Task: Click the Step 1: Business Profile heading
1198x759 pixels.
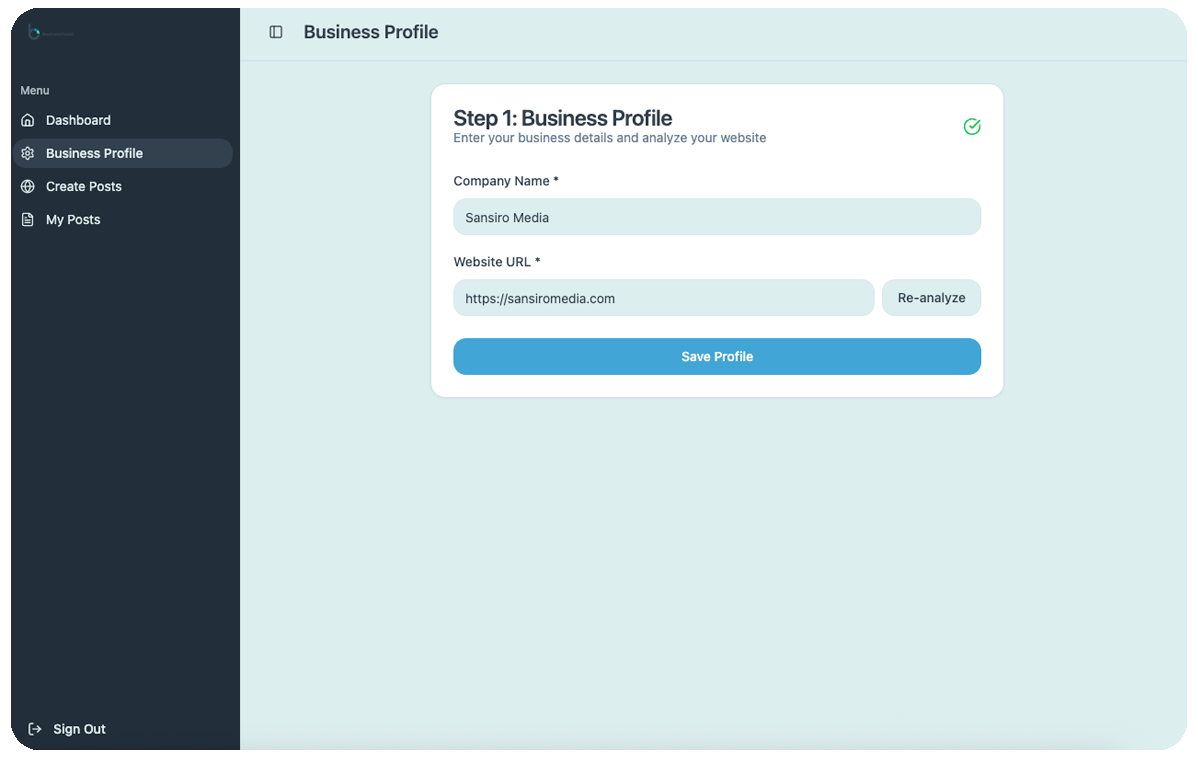Action: (562, 118)
